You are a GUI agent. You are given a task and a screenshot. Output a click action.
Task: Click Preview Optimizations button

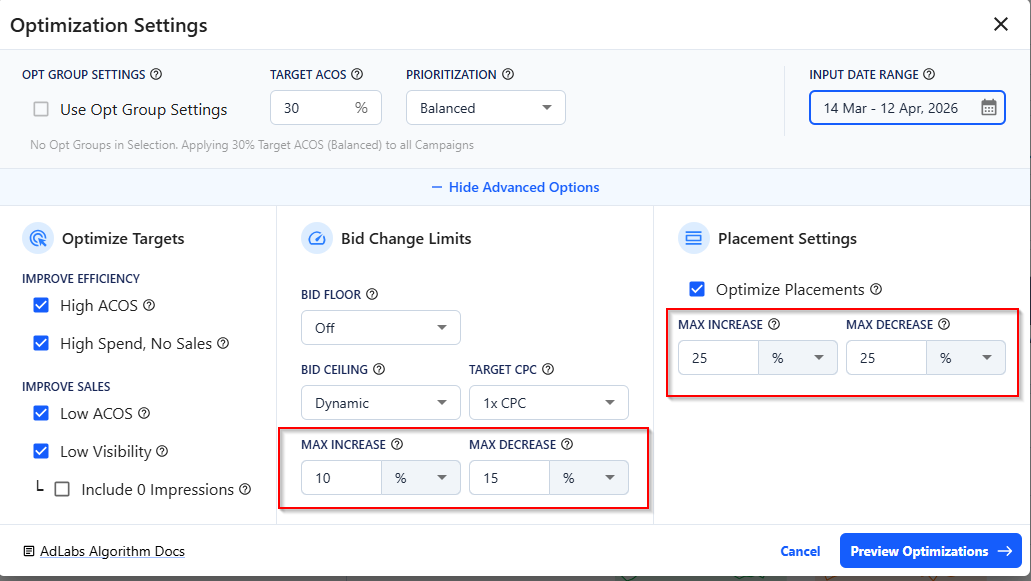pos(929,551)
